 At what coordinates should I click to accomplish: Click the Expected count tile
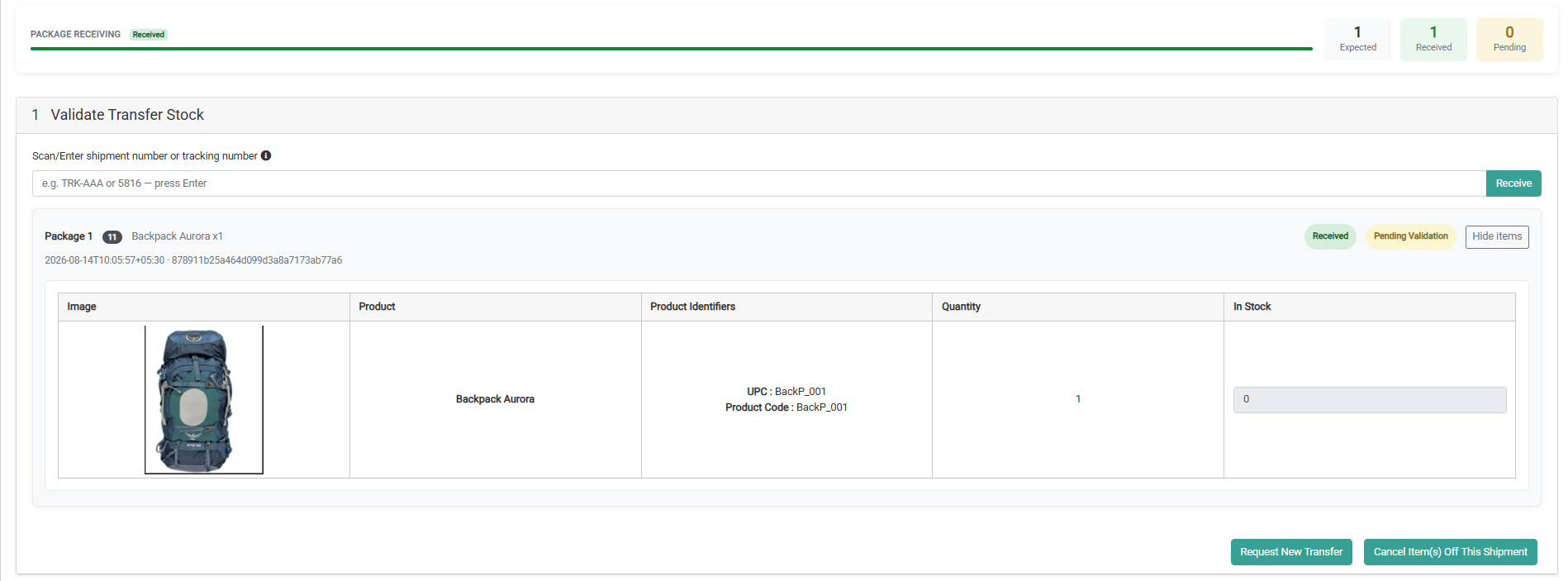(1357, 40)
